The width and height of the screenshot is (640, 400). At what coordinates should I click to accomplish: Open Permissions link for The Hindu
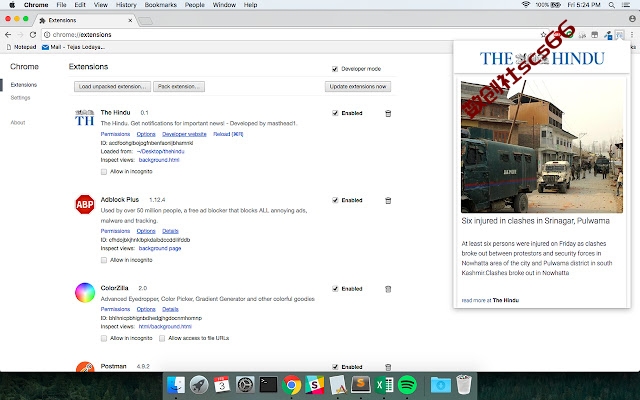coord(115,134)
